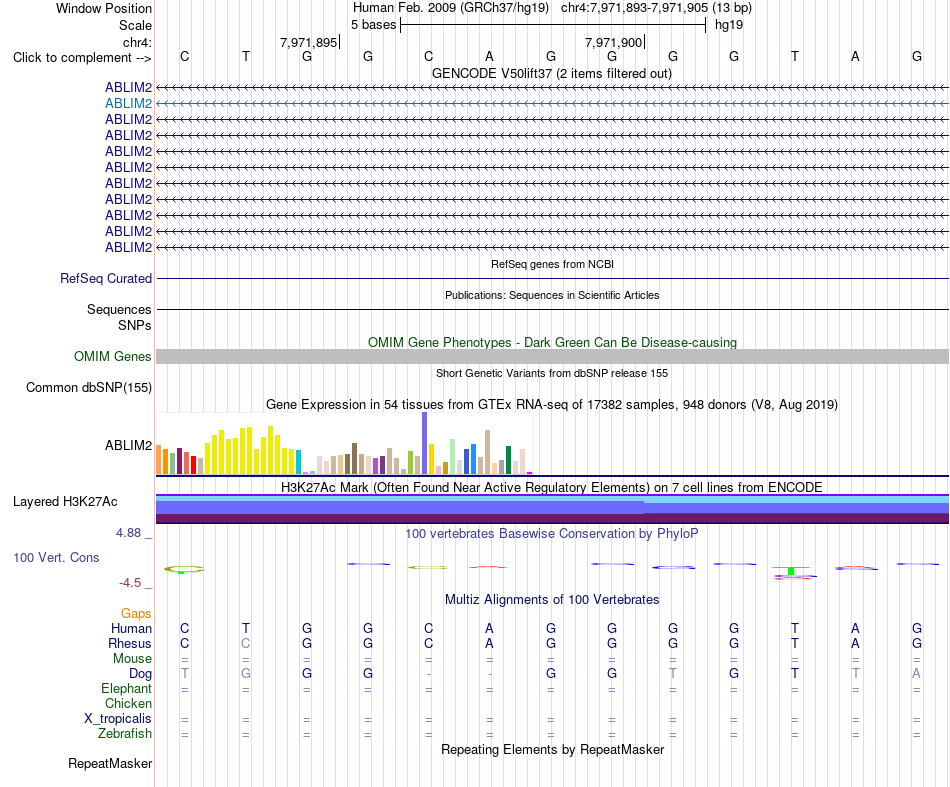Select the Dog species row label
This screenshot has width=950, height=787.
coord(140,674)
